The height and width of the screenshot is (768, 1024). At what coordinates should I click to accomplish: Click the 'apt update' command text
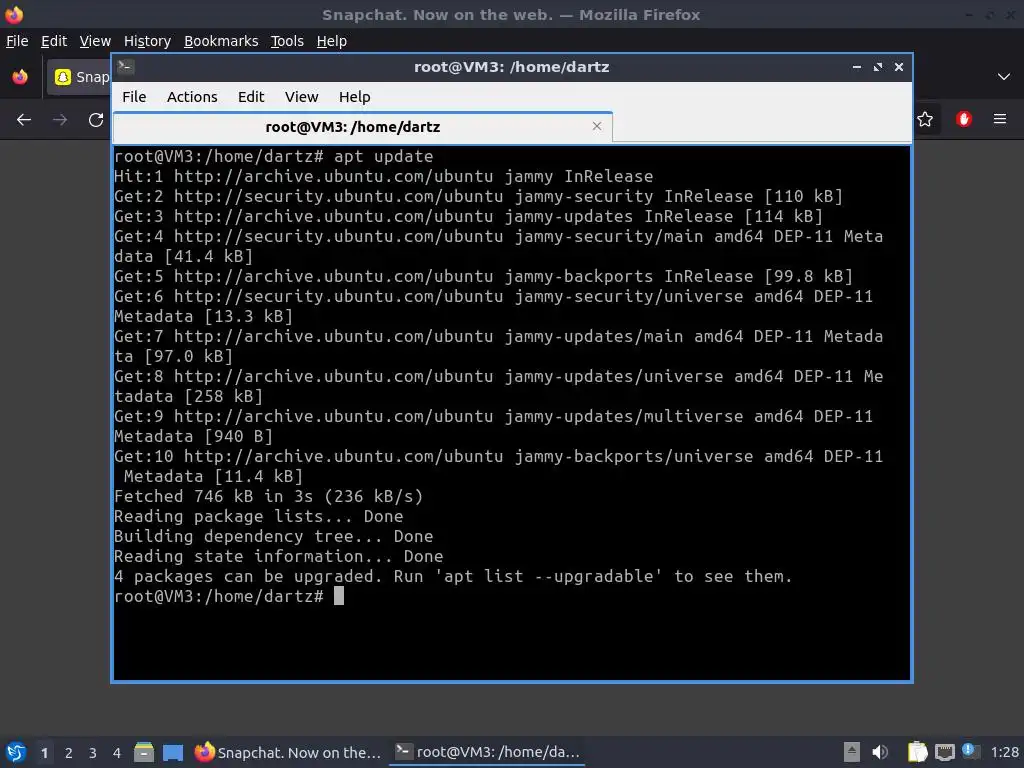click(x=383, y=157)
